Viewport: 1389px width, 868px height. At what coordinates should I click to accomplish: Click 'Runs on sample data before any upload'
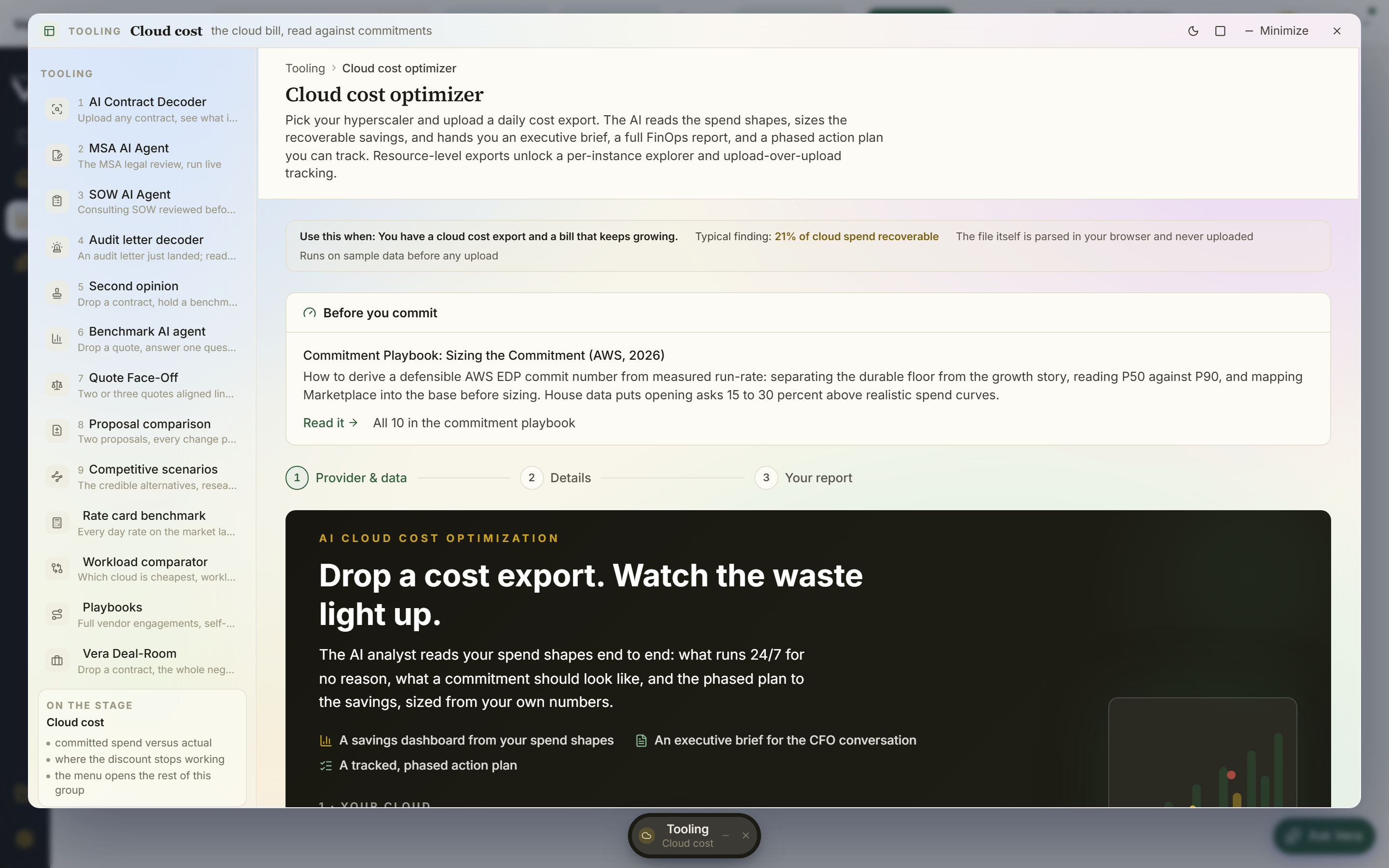tap(399, 256)
